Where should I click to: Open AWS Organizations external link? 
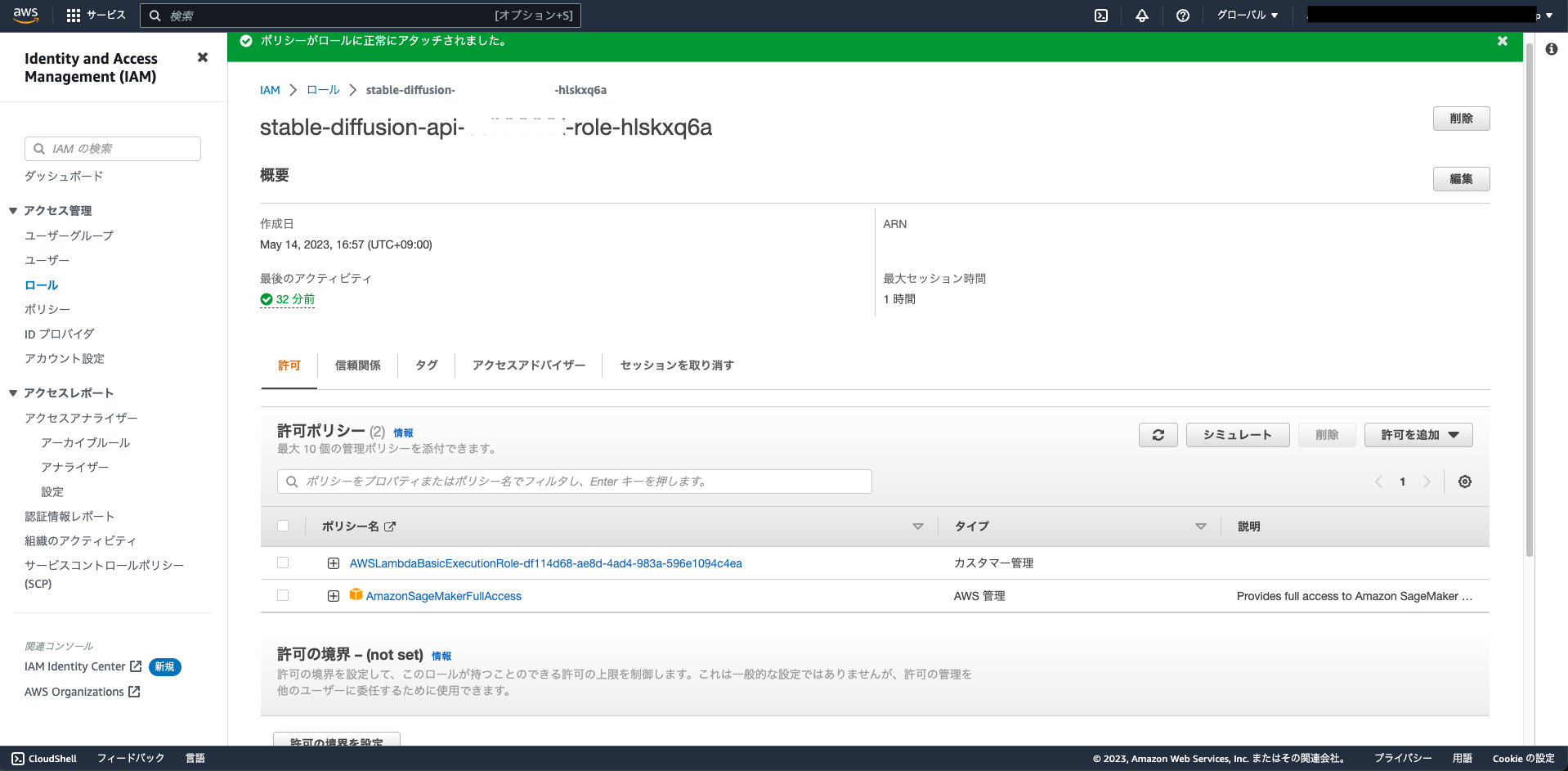pyautogui.click(x=82, y=693)
